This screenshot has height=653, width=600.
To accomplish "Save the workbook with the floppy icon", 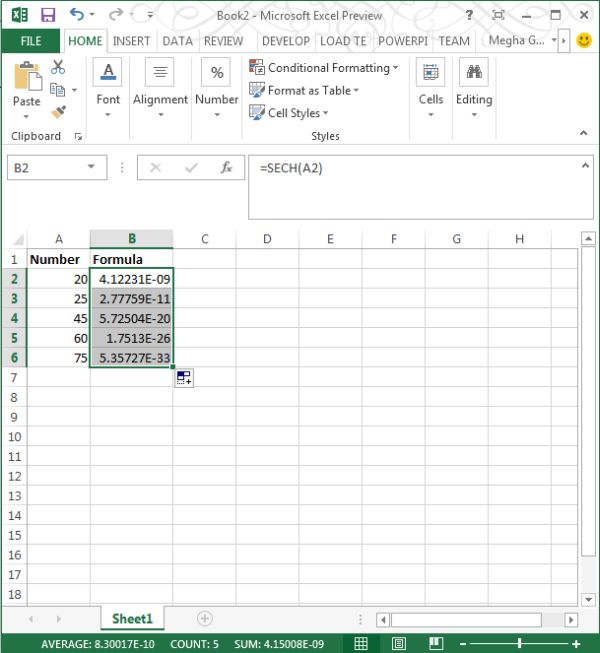I will pos(48,15).
